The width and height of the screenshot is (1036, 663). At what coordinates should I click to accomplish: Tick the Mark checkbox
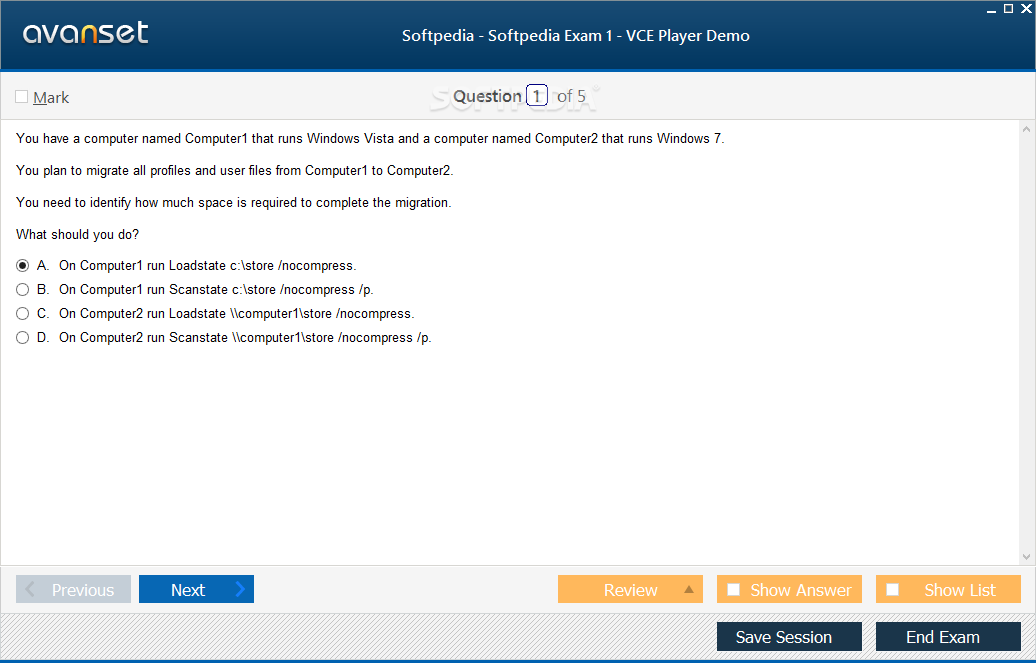(22, 97)
